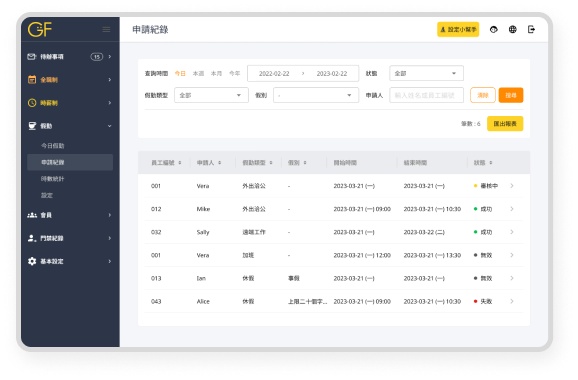Open detail arrow for Ian's row

pyautogui.click(x=512, y=278)
